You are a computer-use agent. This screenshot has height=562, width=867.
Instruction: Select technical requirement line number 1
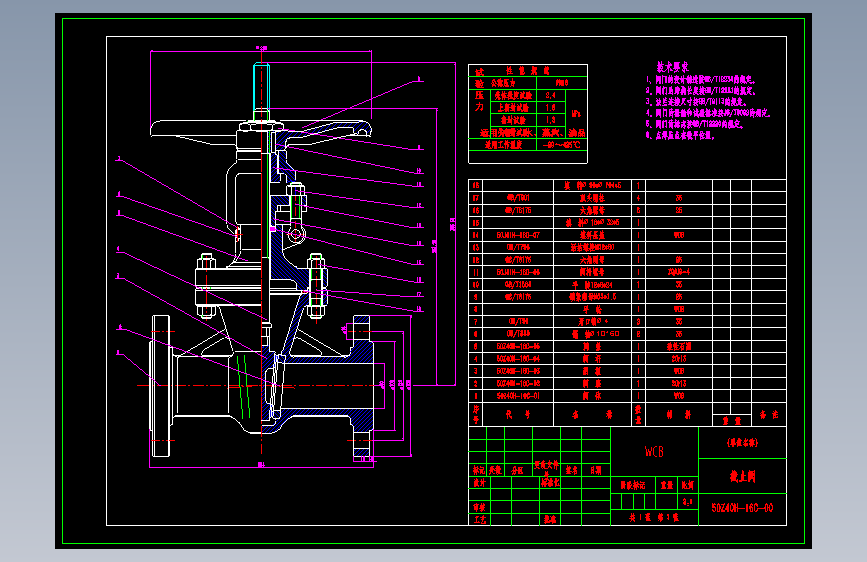click(x=701, y=80)
